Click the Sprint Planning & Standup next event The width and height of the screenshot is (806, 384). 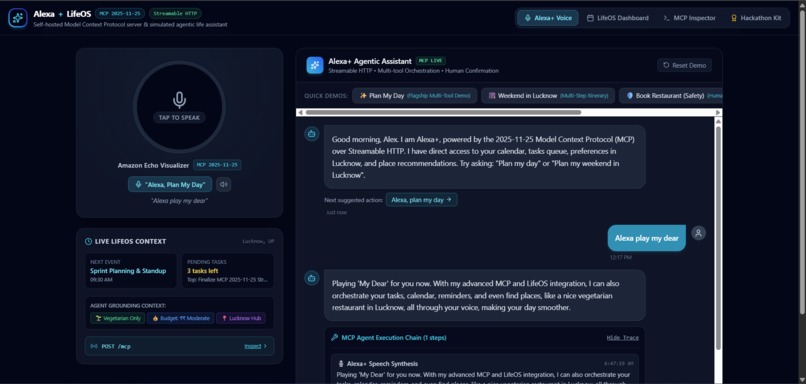[x=131, y=271]
